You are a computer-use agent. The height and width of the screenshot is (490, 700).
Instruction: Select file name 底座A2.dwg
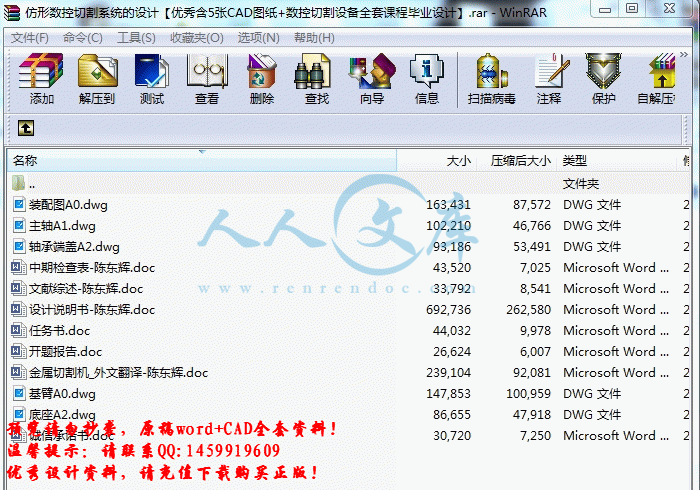62,415
